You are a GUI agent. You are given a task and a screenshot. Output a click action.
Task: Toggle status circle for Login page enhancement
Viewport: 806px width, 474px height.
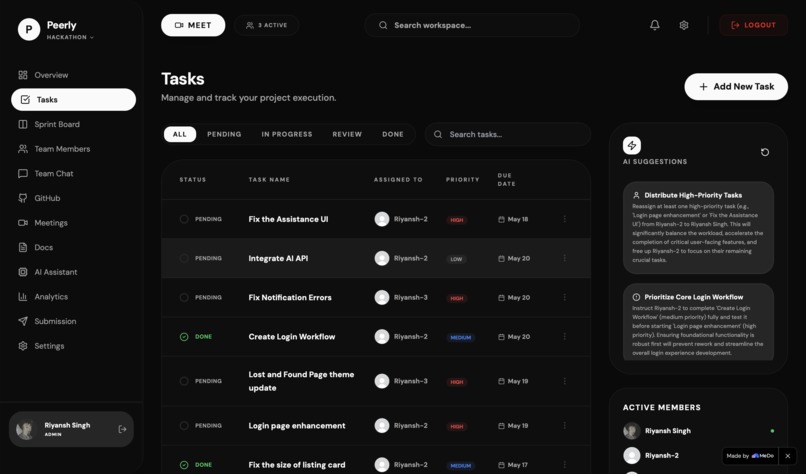click(184, 426)
